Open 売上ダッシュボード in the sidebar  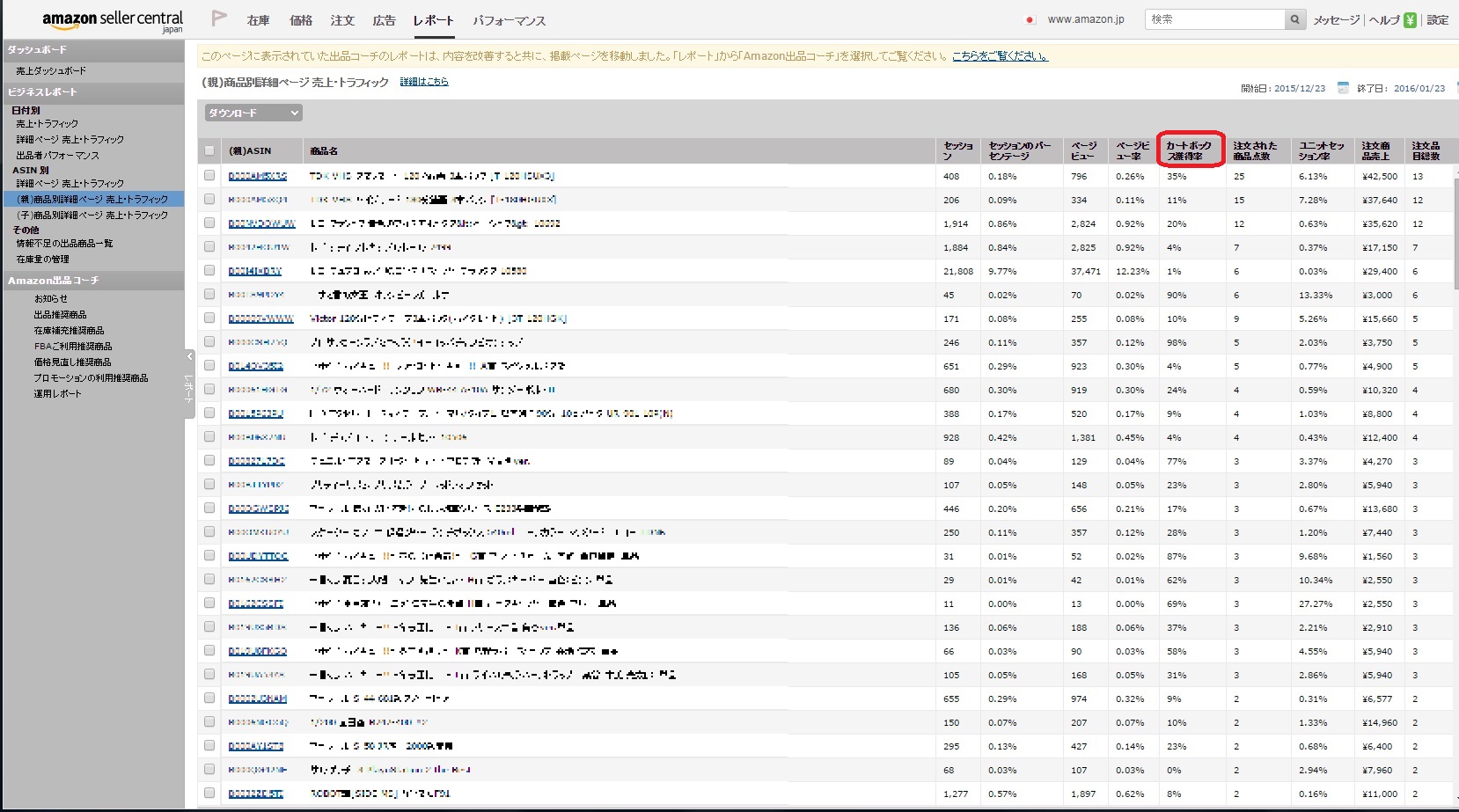(51, 71)
